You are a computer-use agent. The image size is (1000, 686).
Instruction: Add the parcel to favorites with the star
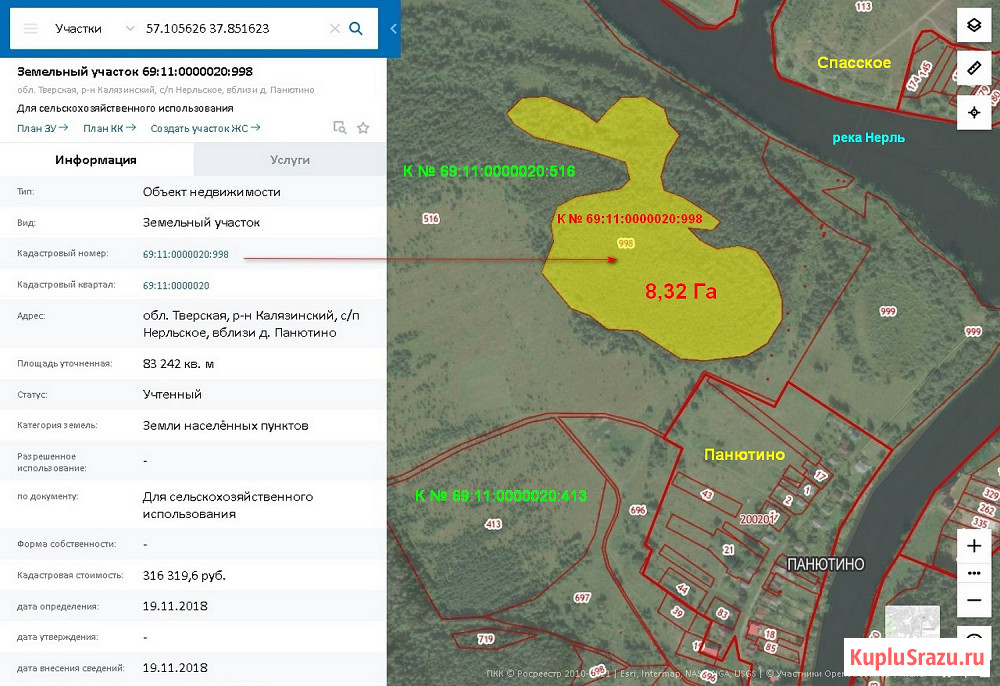tap(363, 128)
